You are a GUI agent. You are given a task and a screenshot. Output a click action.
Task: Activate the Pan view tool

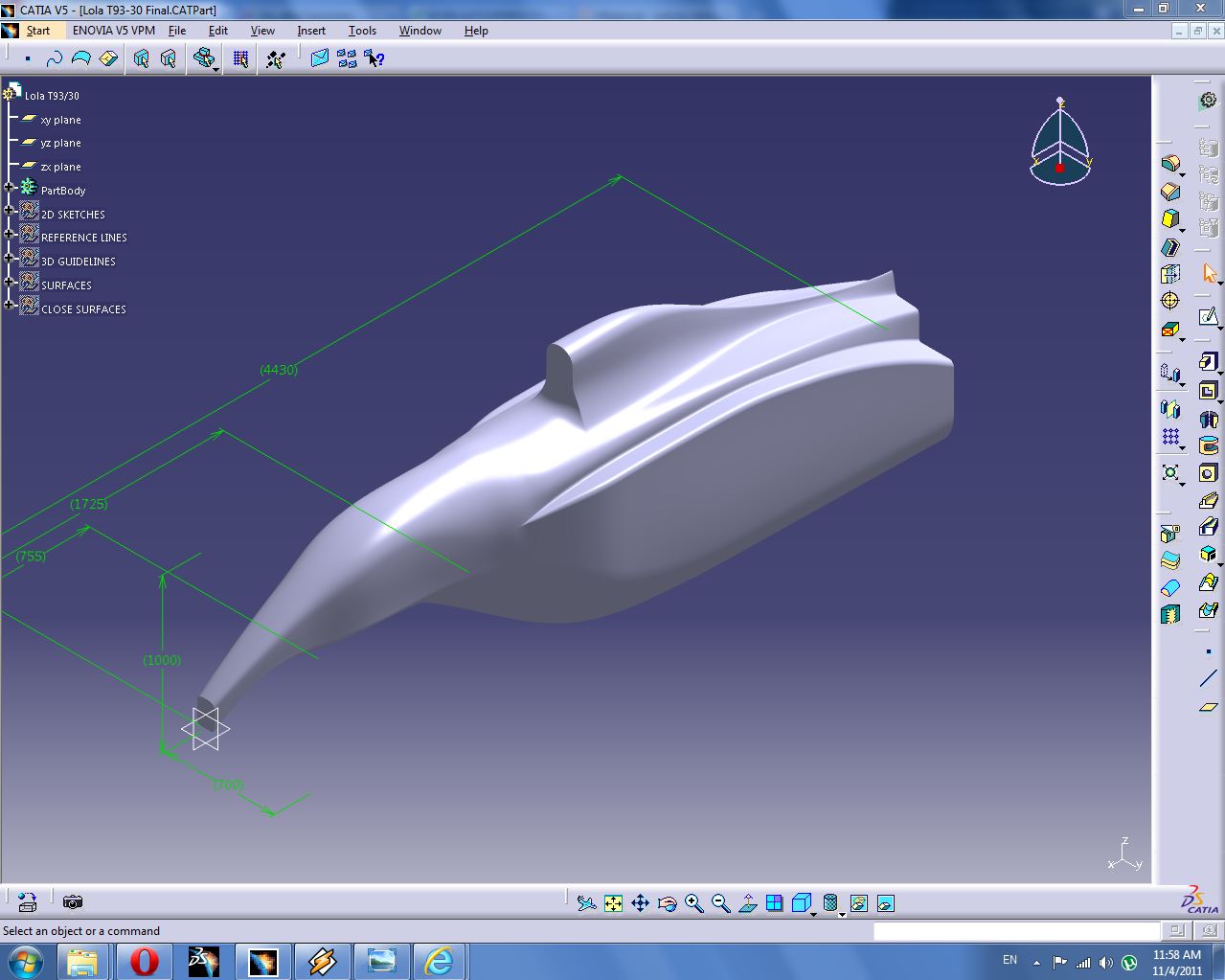[640, 903]
